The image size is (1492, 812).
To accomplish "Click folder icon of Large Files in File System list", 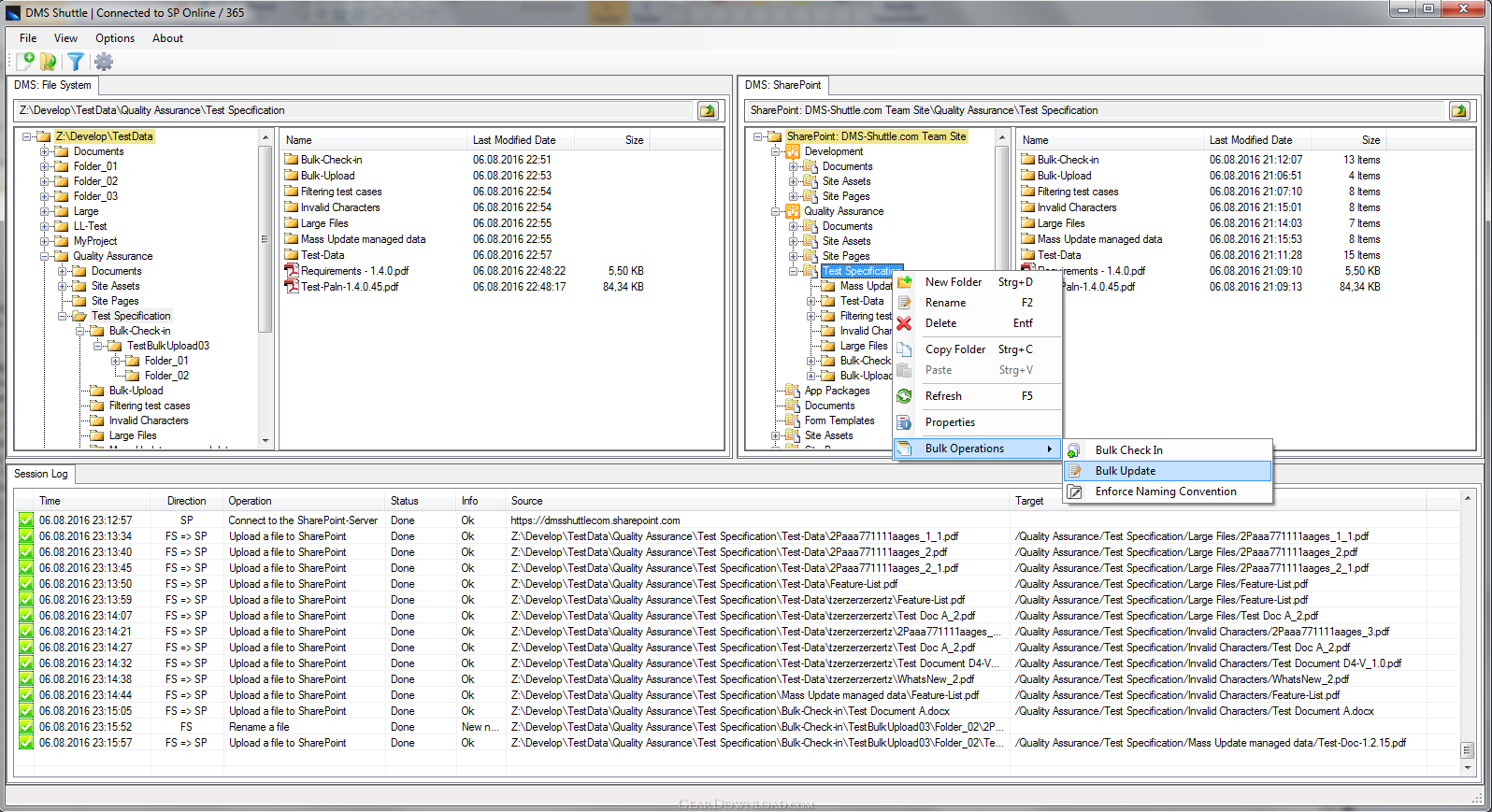I will tap(291, 223).
